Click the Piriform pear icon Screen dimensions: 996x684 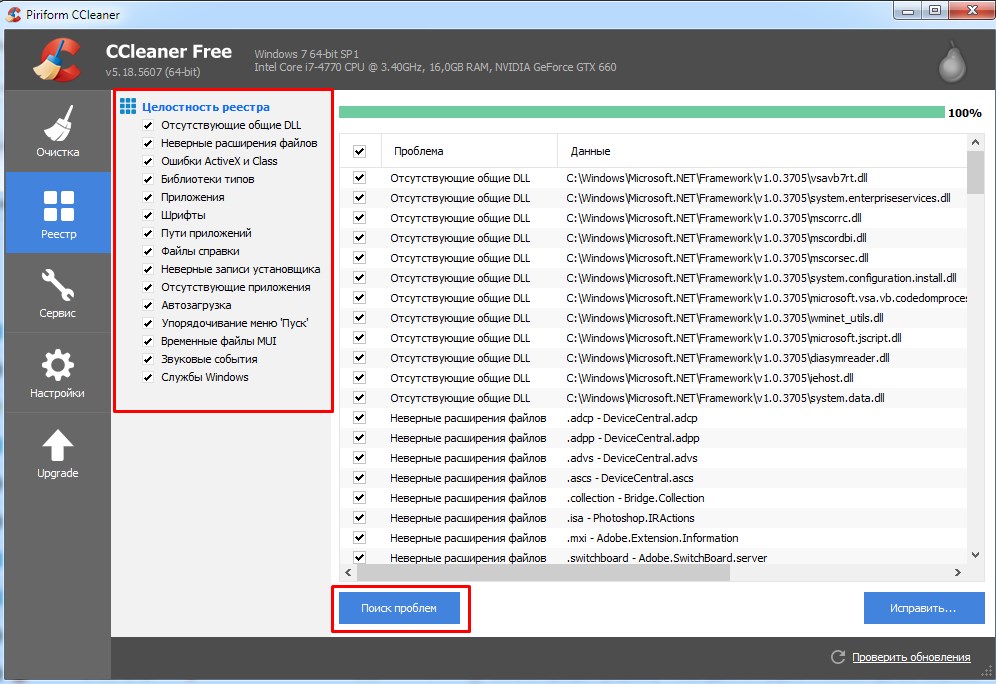click(x=952, y=61)
